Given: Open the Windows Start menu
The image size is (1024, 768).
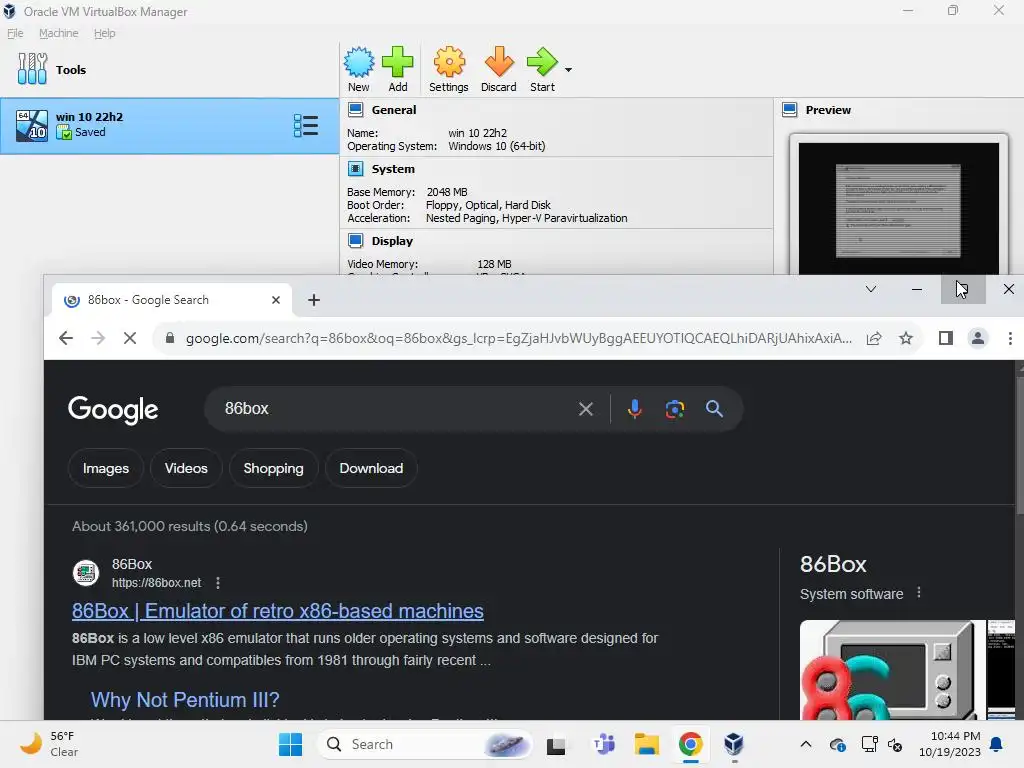Looking at the screenshot, I should tap(291, 744).
